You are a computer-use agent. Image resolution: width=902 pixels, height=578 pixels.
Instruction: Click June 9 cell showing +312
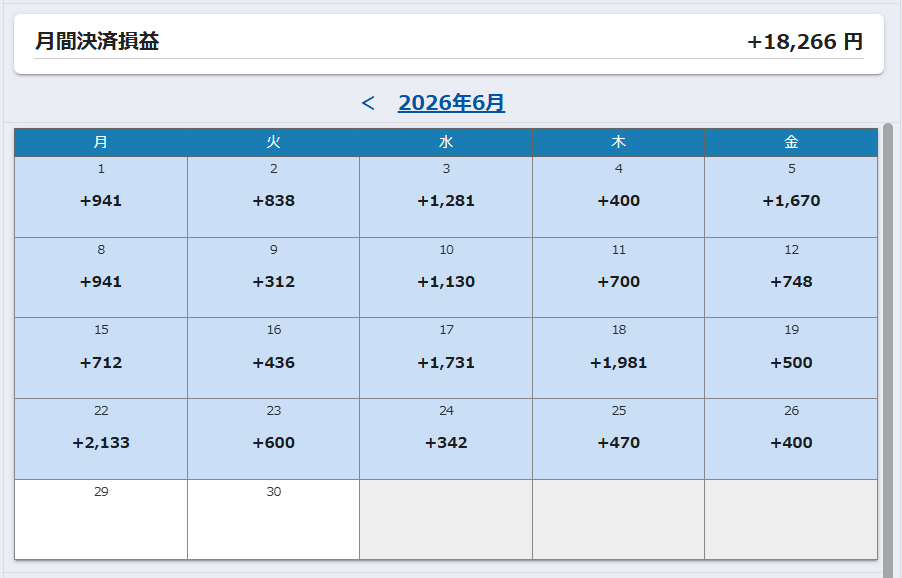click(x=273, y=277)
